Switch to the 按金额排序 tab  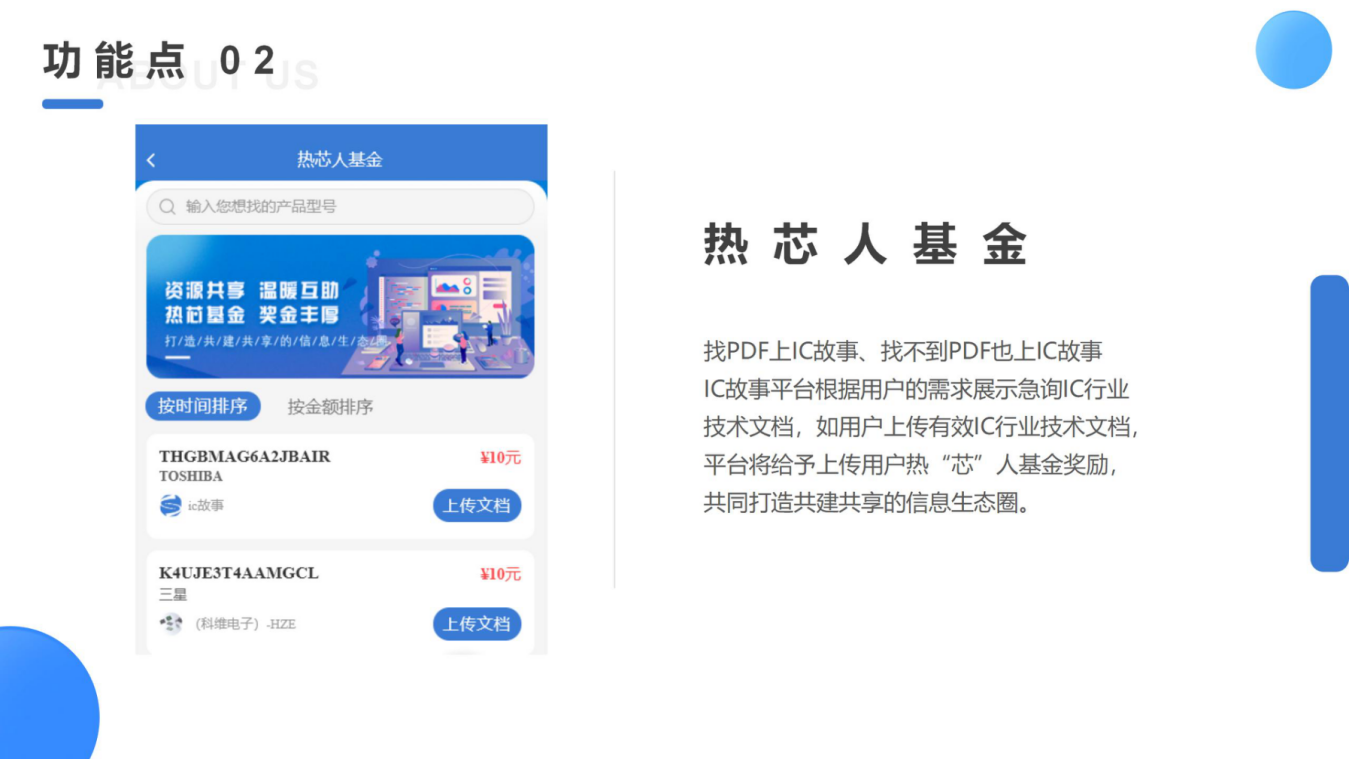[x=330, y=407]
